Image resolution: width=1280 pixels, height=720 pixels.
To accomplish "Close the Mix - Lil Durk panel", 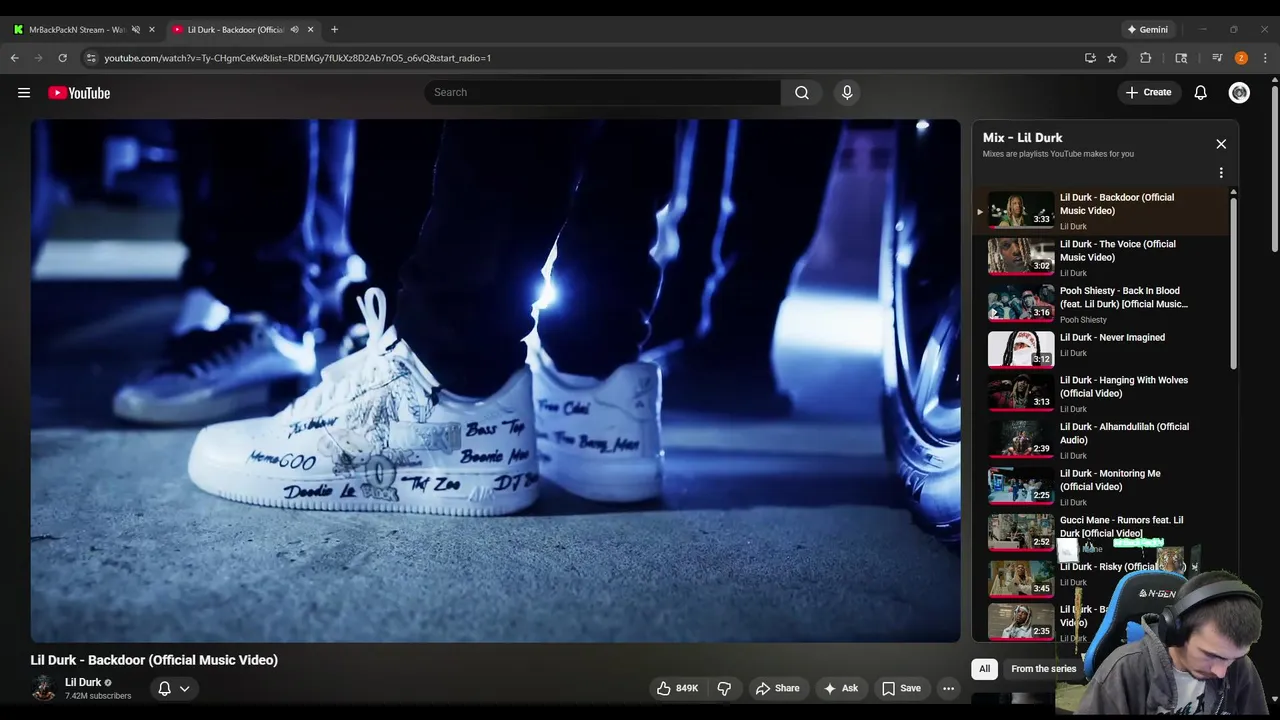I will (1221, 144).
